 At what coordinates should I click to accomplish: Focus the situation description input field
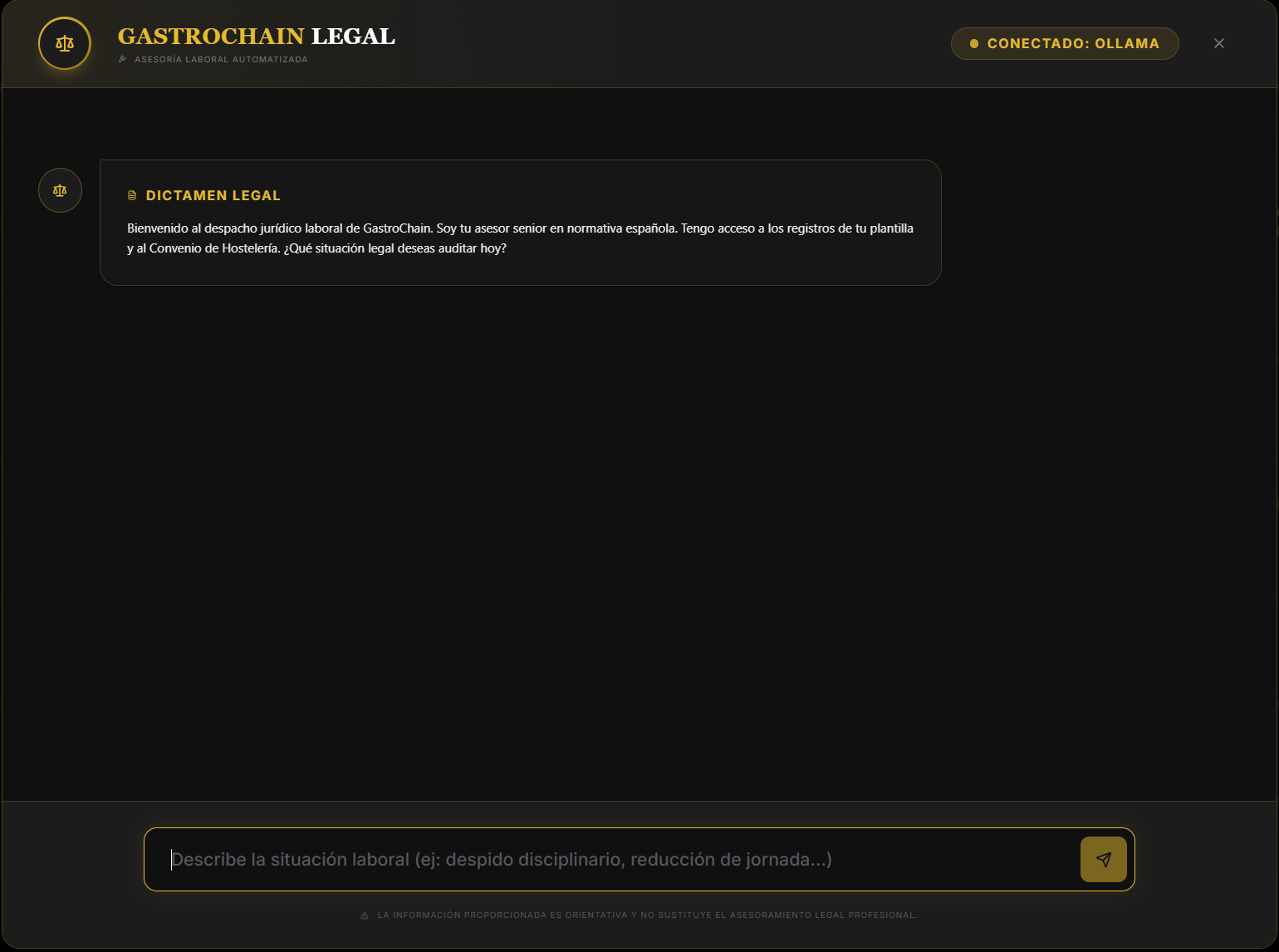pyautogui.click(x=581, y=860)
